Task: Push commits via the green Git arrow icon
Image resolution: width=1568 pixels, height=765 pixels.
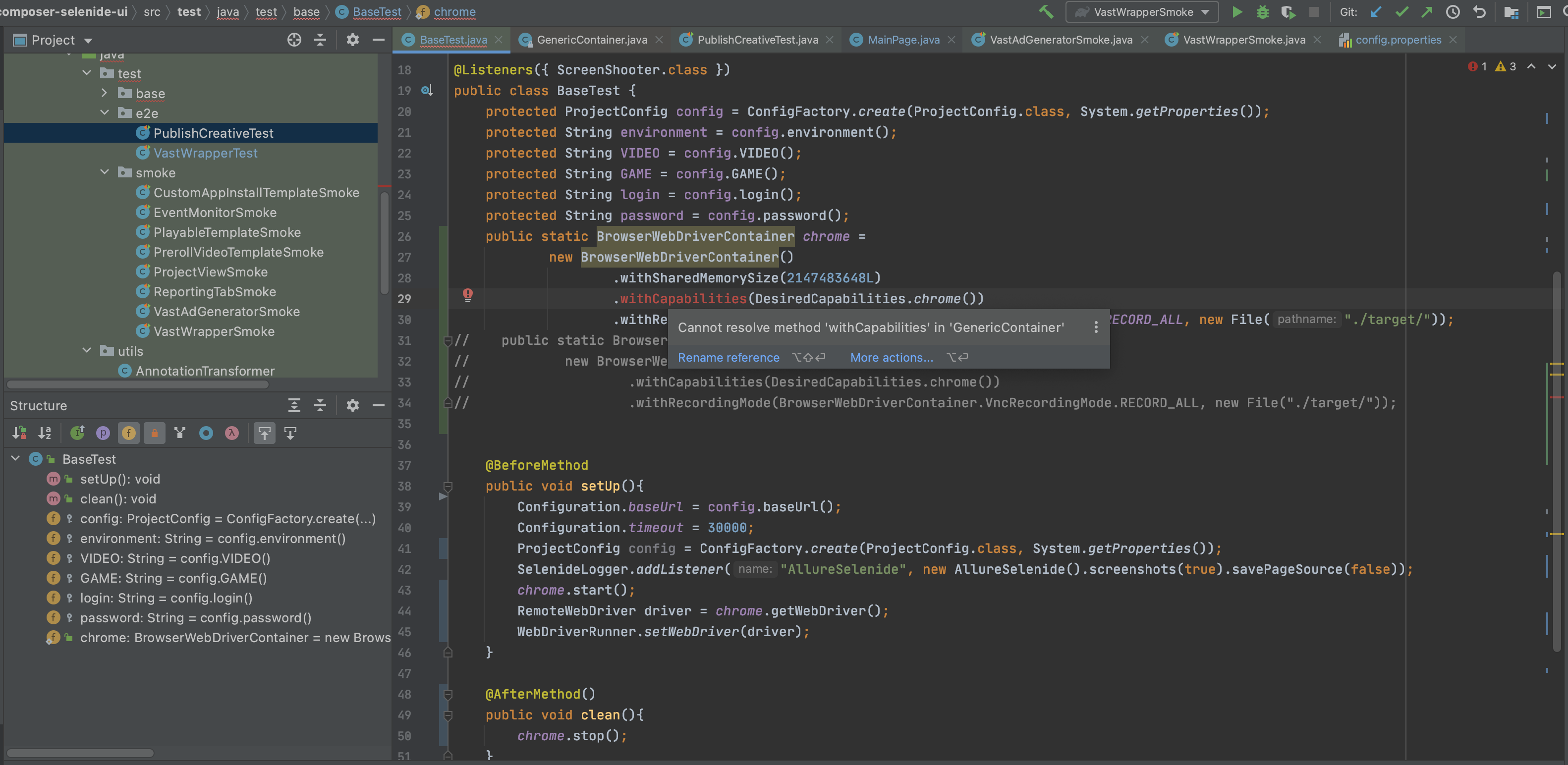Action: (1427, 11)
